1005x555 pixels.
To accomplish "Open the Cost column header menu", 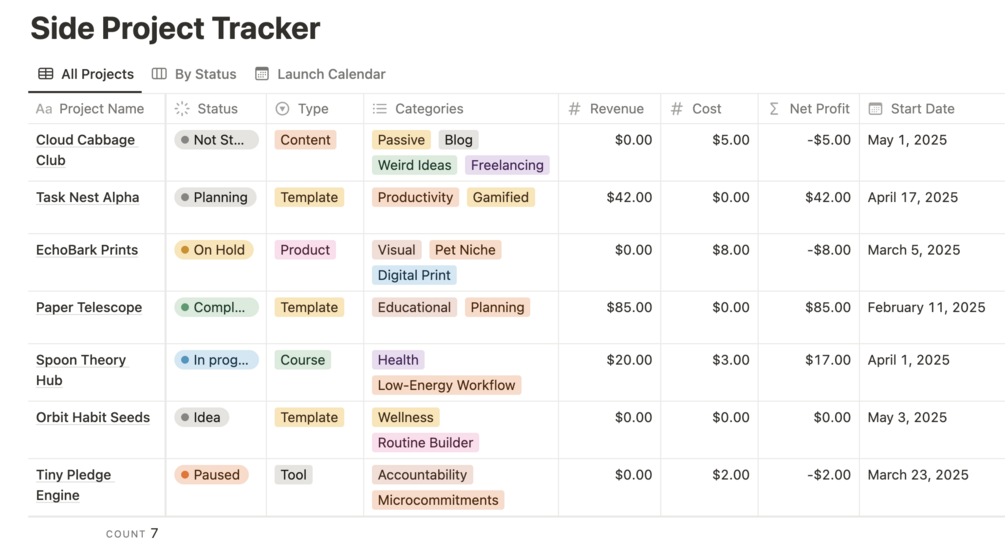I will click(706, 109).
